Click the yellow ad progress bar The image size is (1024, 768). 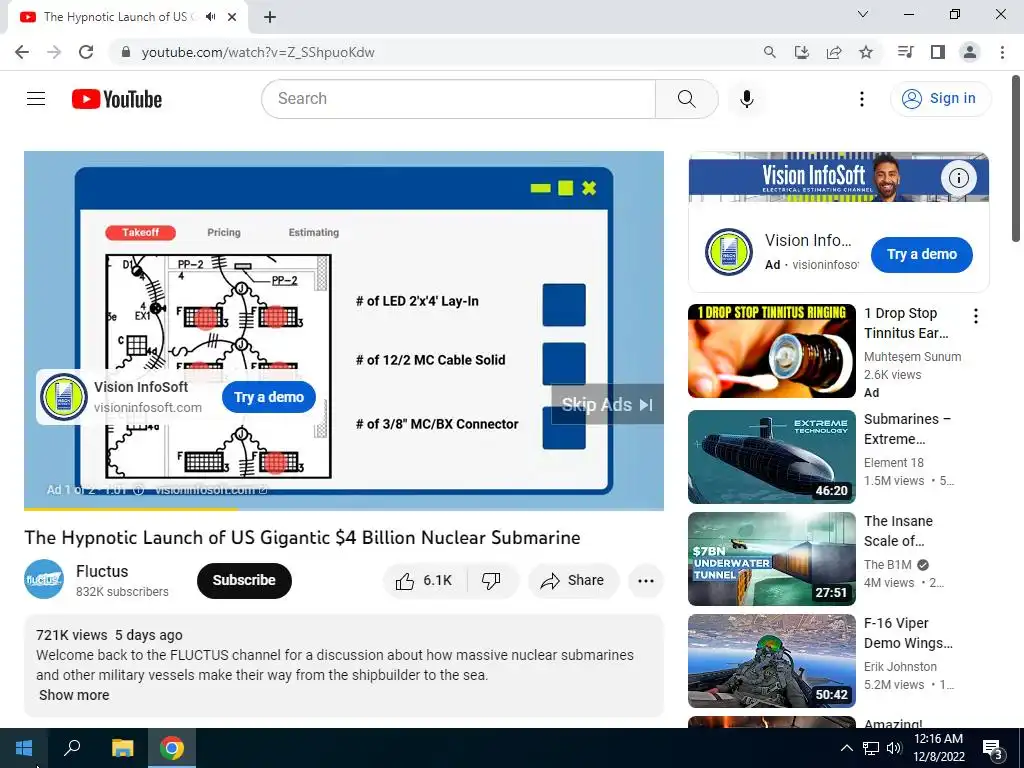[131, 509]
